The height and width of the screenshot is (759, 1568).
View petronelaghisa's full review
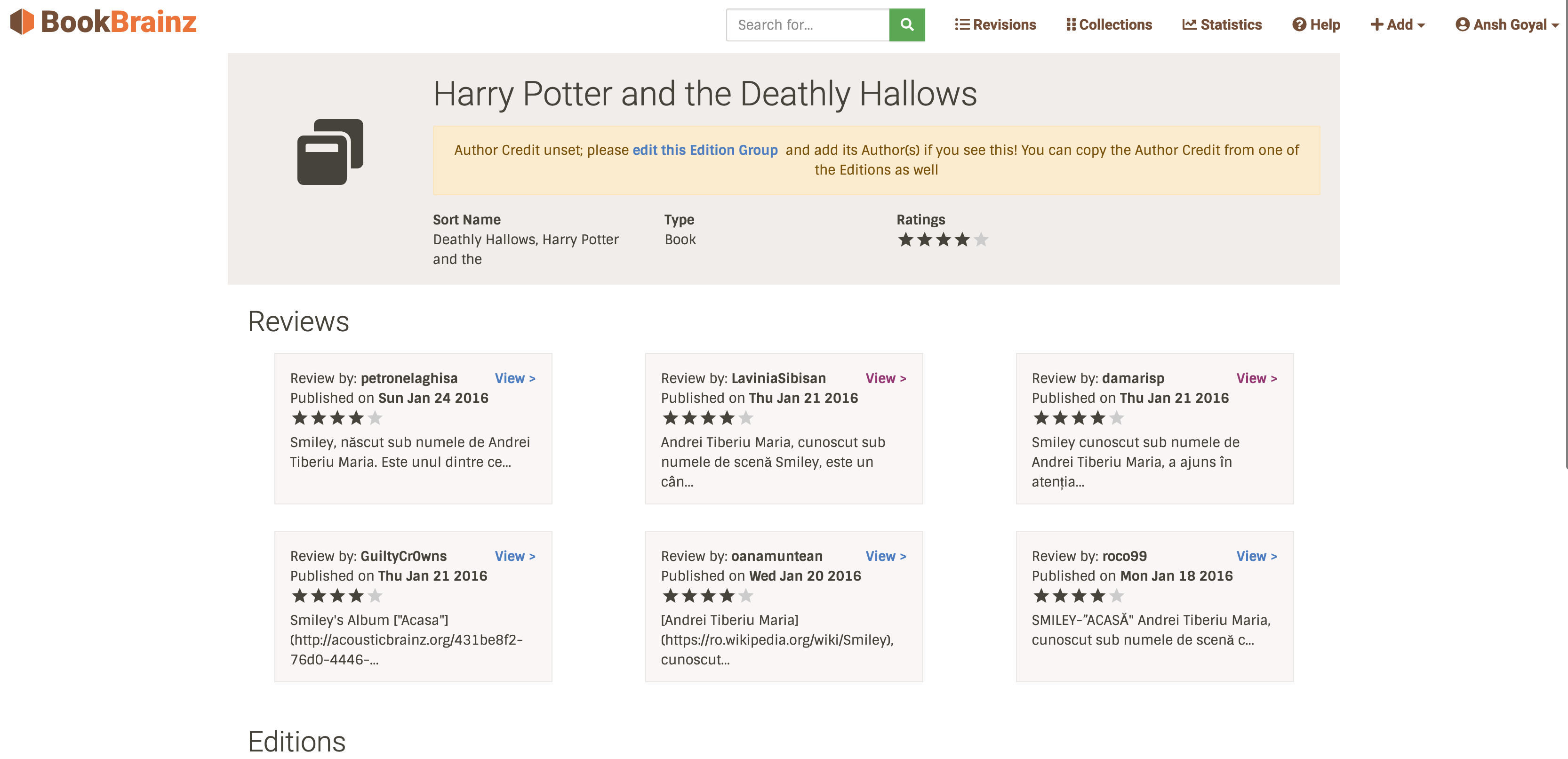[x=515, y=379]
